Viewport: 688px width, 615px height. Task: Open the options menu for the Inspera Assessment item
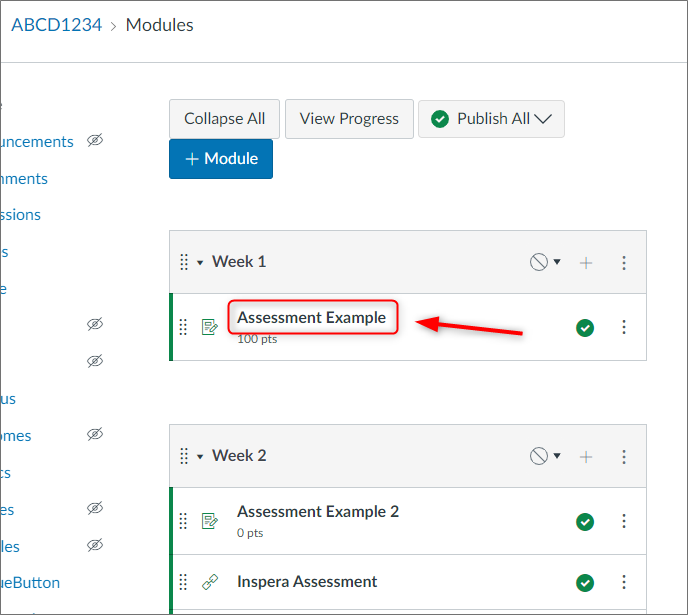tap(624, 582)
